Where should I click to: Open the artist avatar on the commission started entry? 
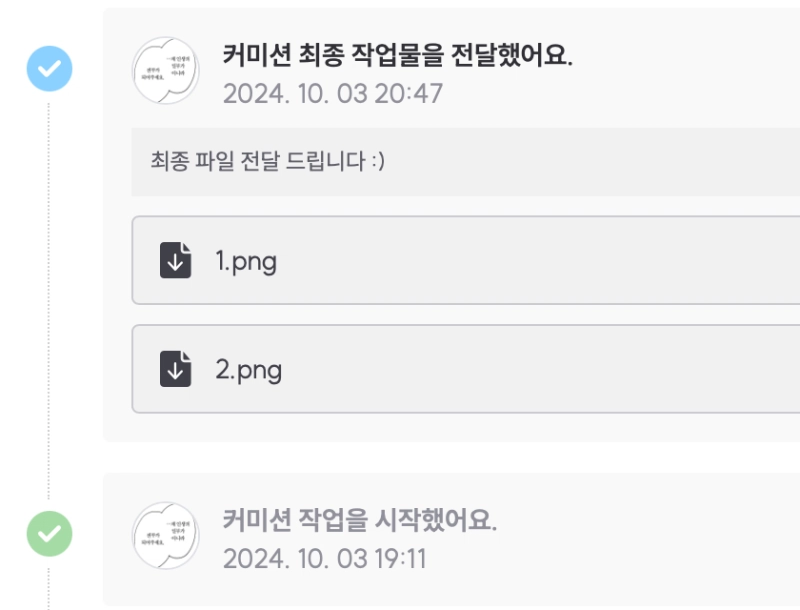point(166,536)
